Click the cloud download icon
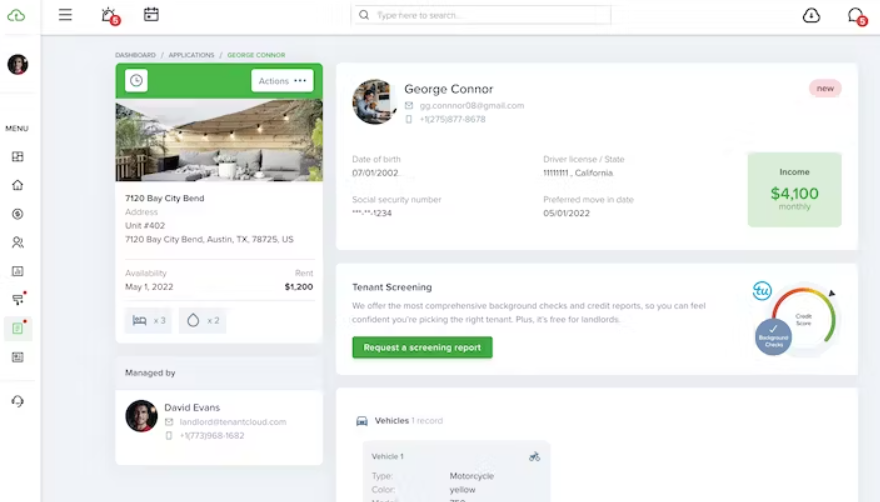Viewport: 880px width, 502px height. coord(811,15)
